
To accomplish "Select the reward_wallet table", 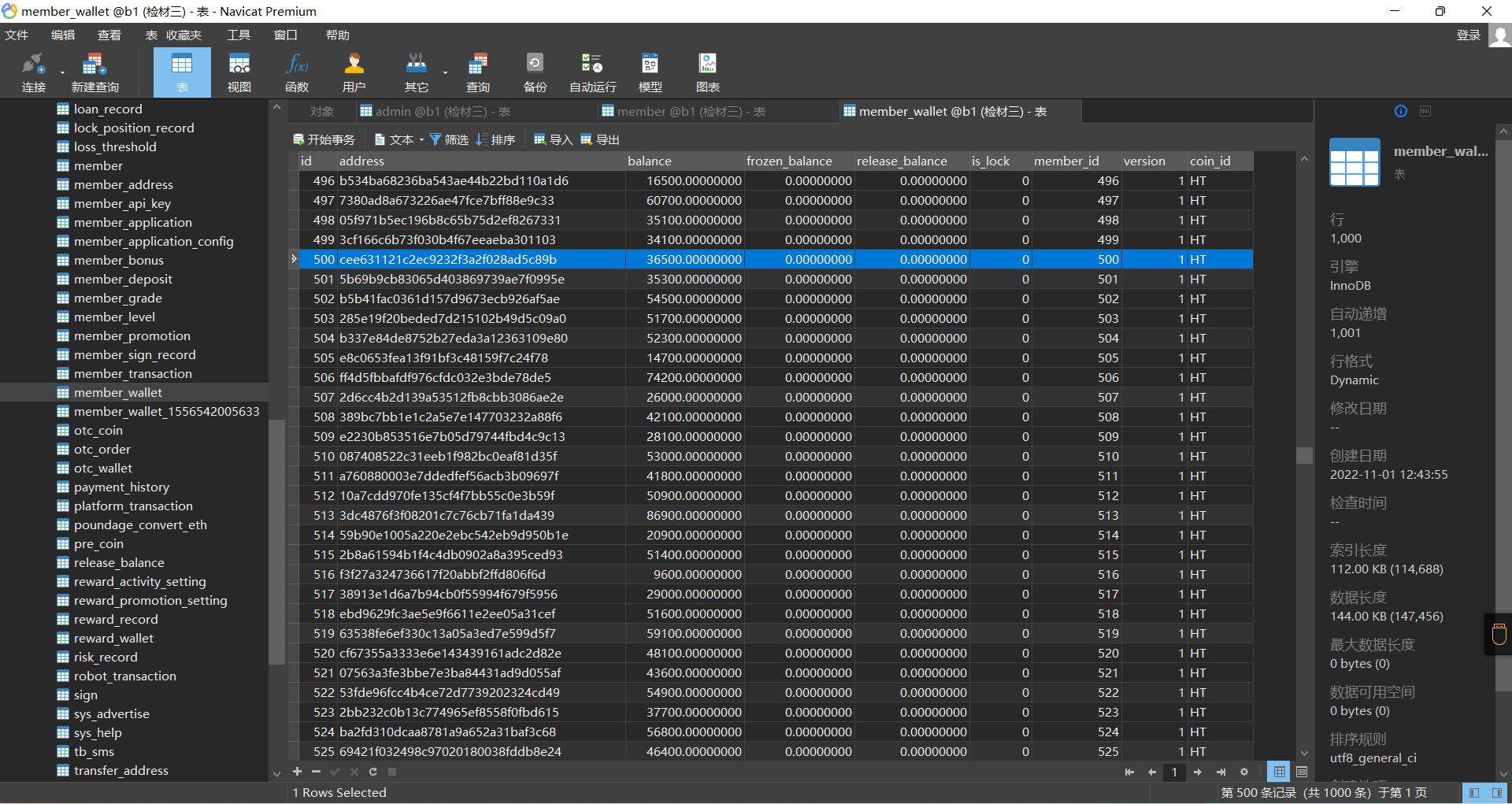I will pos(114,638).
